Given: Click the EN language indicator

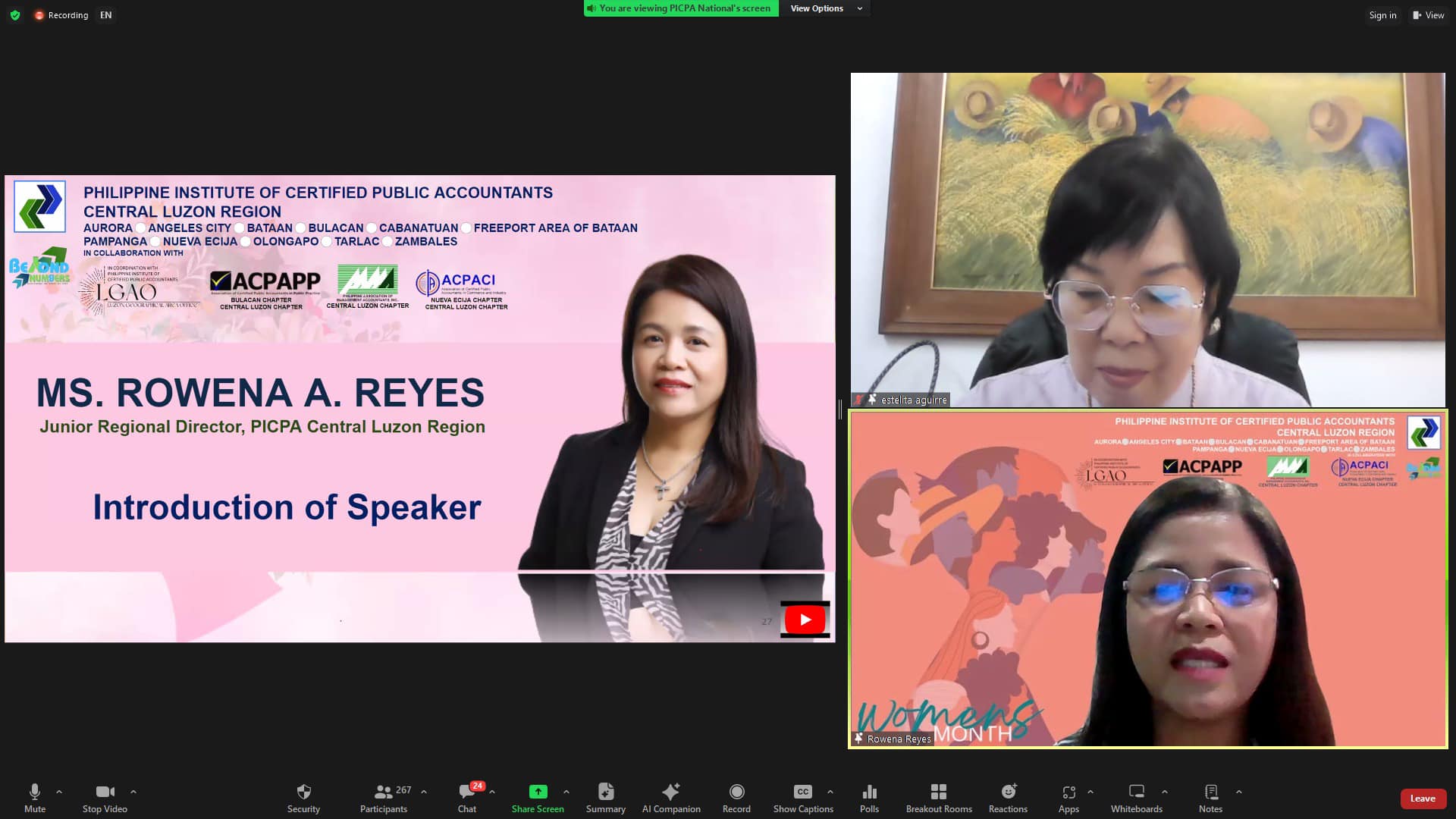Looking at the screenshot, I should (106, 15).
